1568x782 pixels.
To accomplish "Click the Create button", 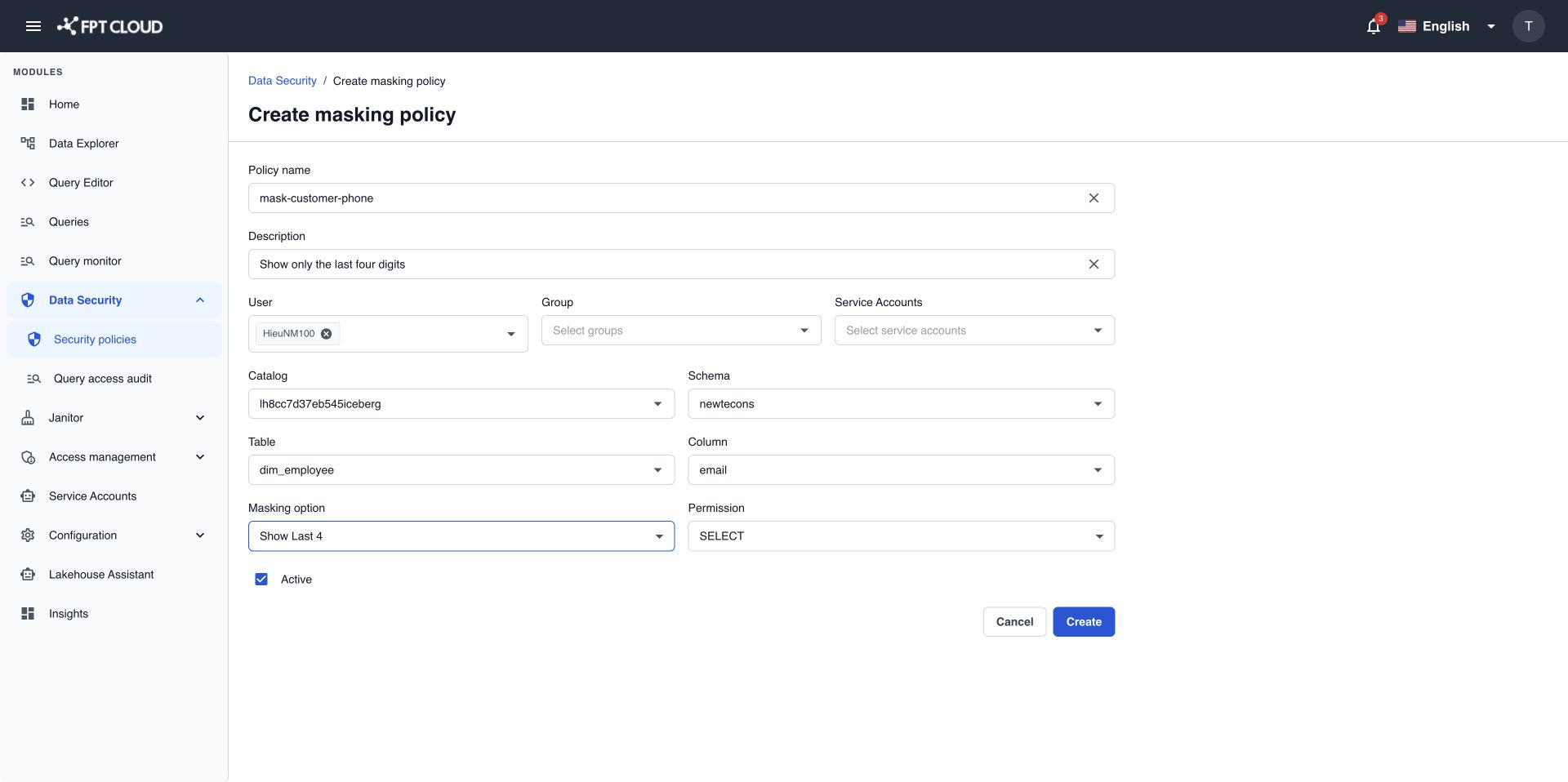I will tap(1084, 622).
